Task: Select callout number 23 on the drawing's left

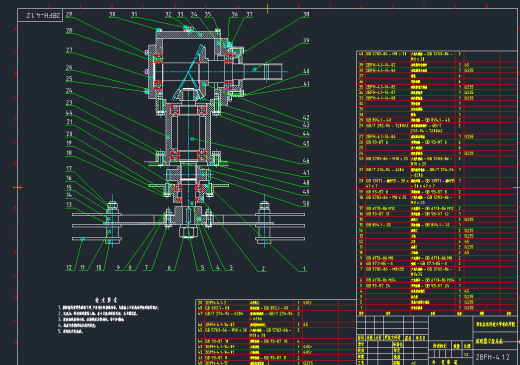Action: pos(69,103)
